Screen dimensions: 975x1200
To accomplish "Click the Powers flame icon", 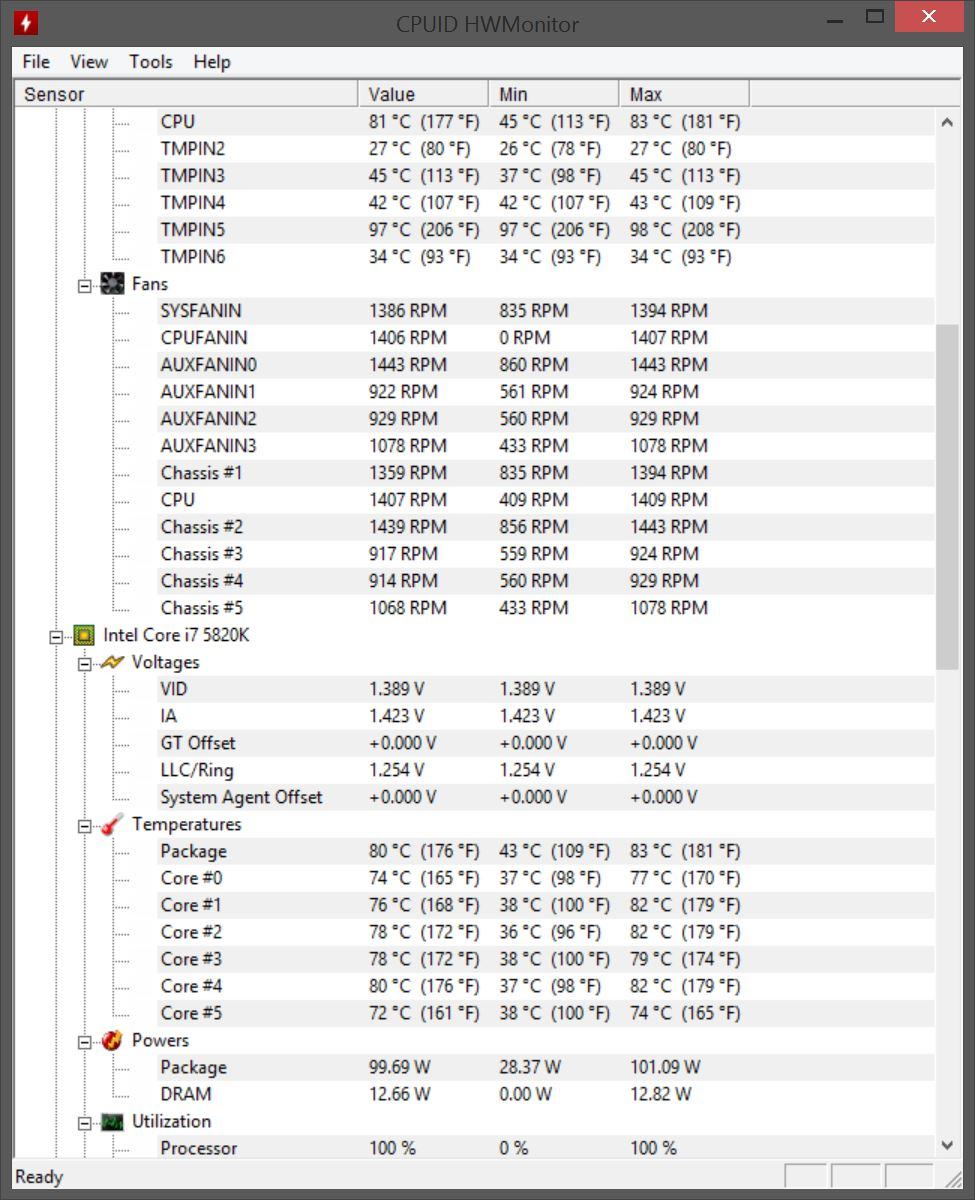I will [112, 1040].
